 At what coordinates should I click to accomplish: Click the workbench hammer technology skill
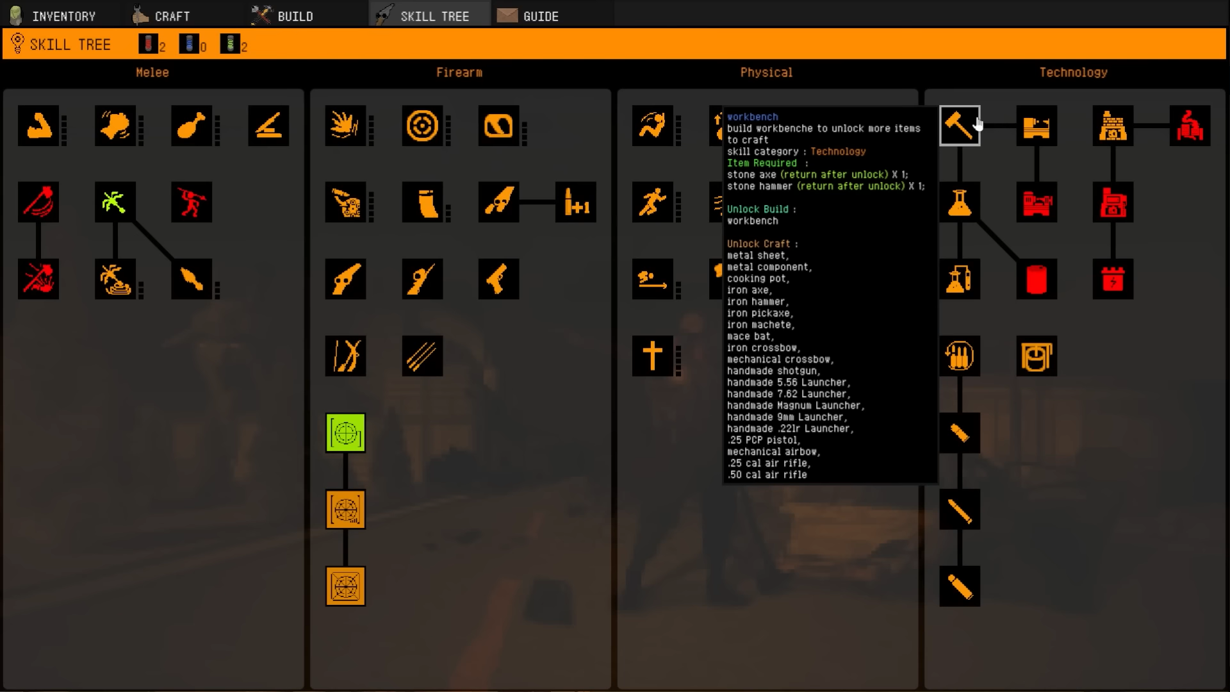click(959, 126)
